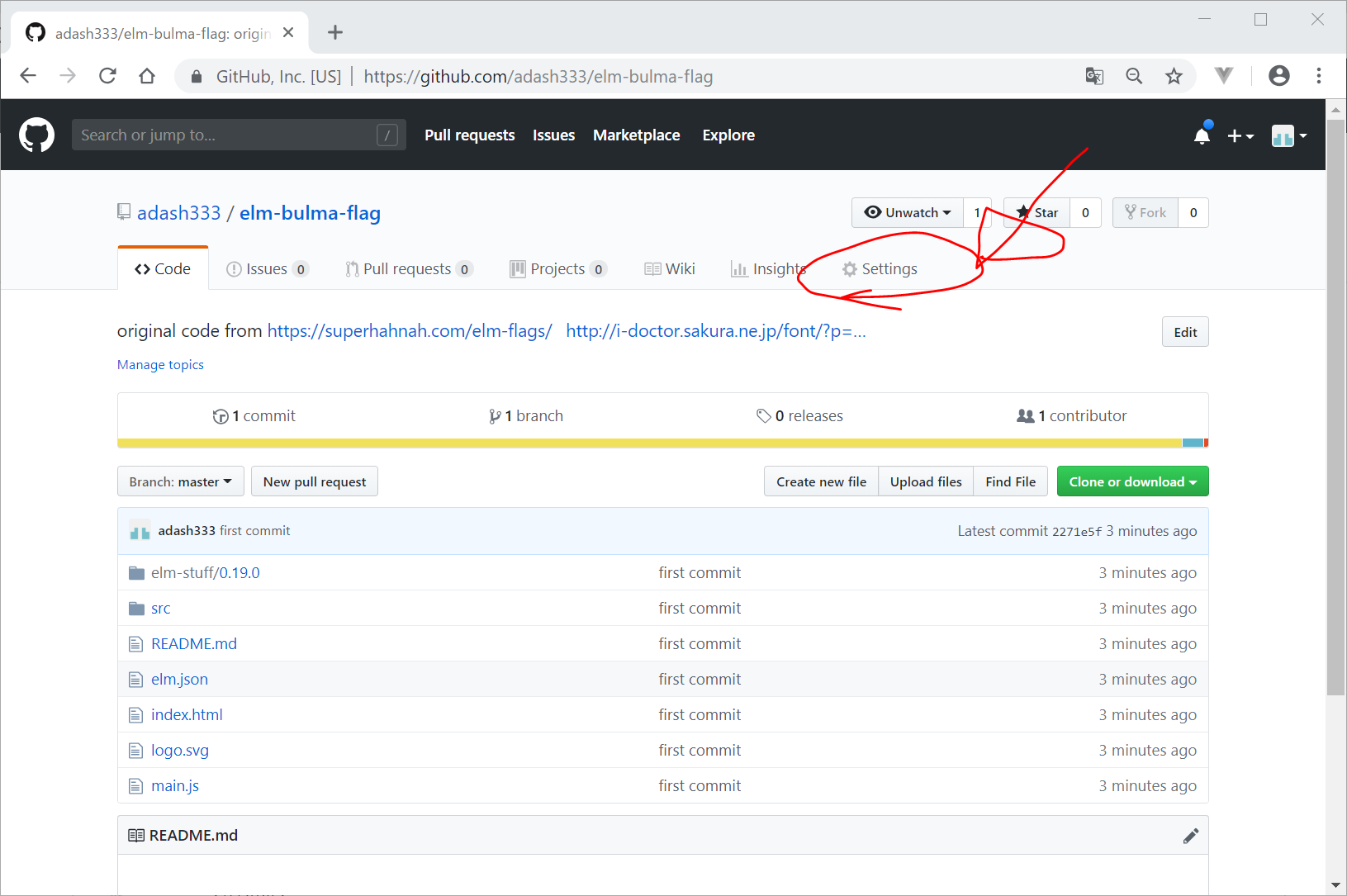Click the adash333 commit avatar

click(140, 531)
